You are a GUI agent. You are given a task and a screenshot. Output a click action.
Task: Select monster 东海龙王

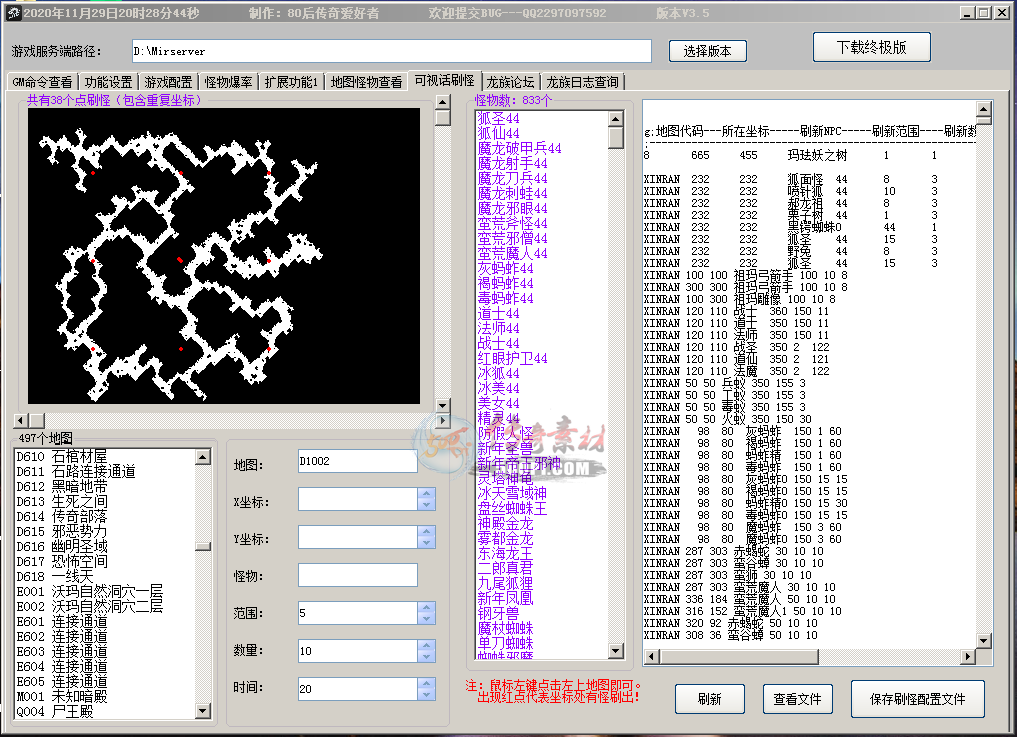coord(505,553)
